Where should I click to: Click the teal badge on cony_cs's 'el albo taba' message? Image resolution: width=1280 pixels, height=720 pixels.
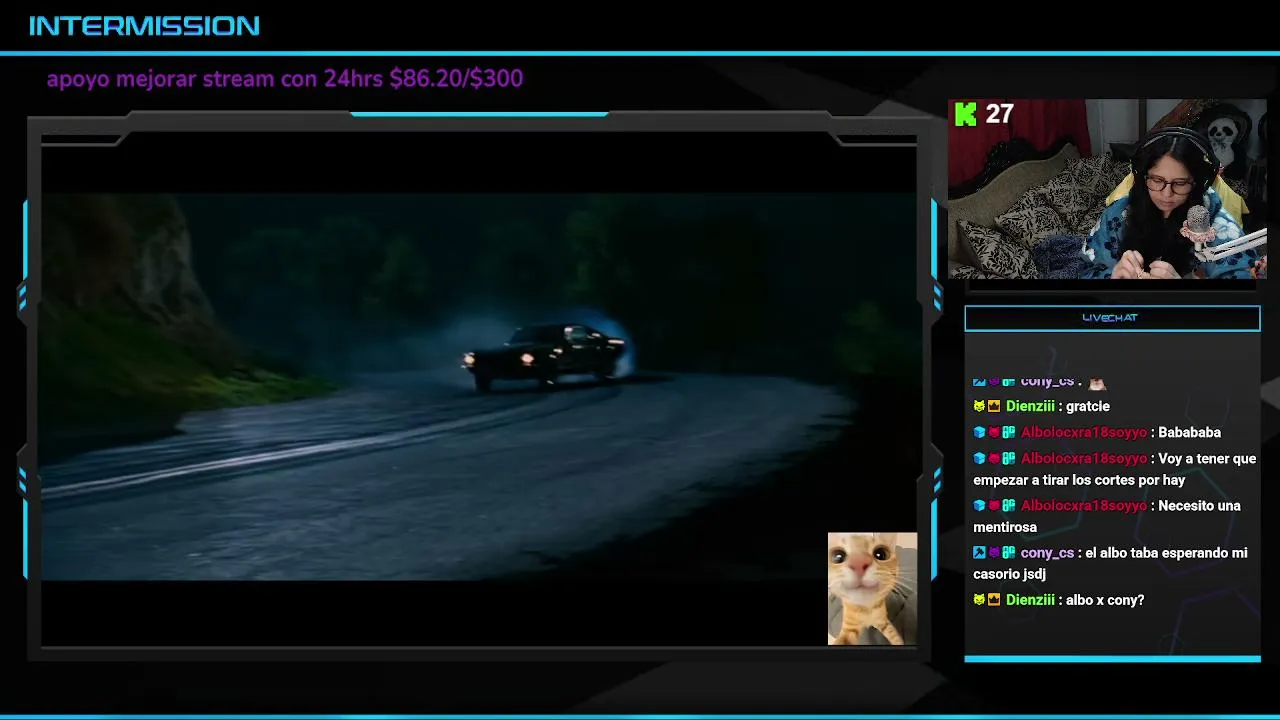[1009, 552]
